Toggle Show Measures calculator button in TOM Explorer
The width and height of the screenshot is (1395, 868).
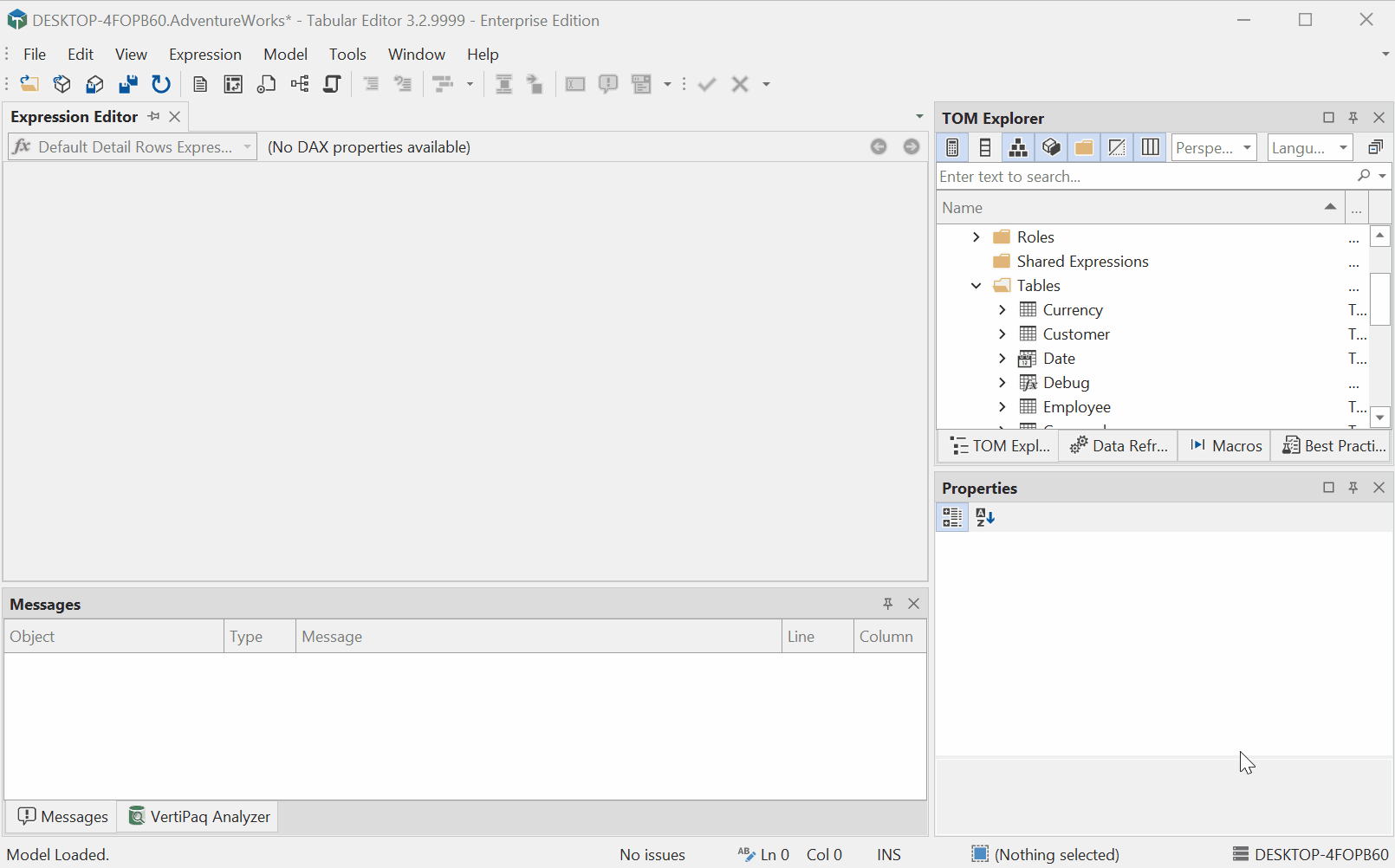point(952,147)
